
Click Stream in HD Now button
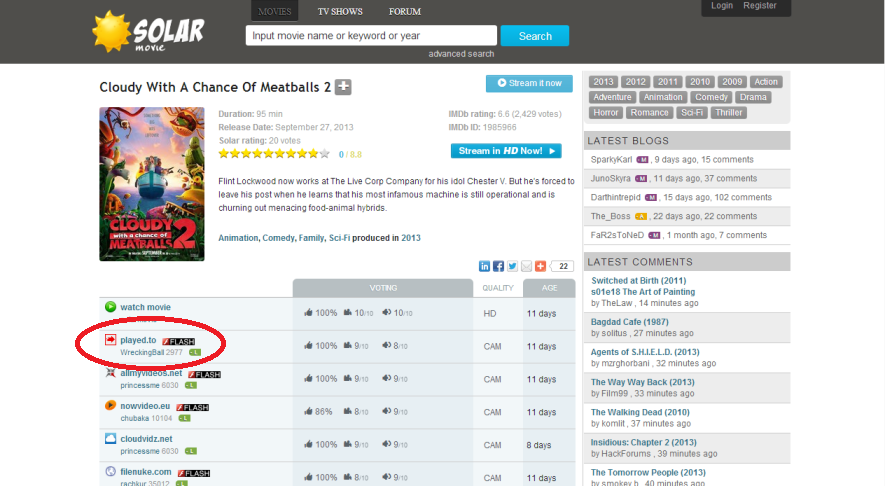pos(506,151)
